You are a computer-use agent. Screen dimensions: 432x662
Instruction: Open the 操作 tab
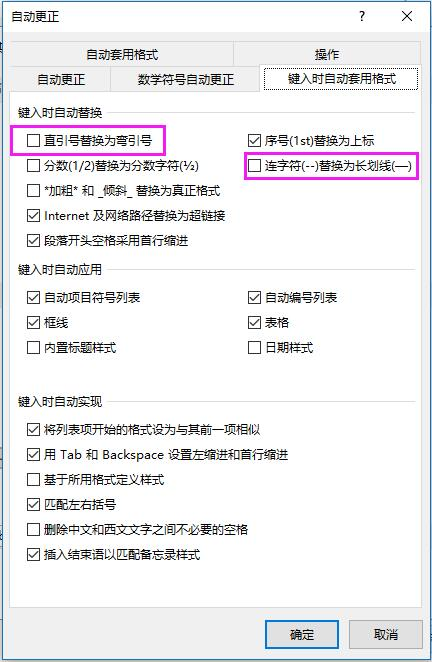click(x=327, y=54)
